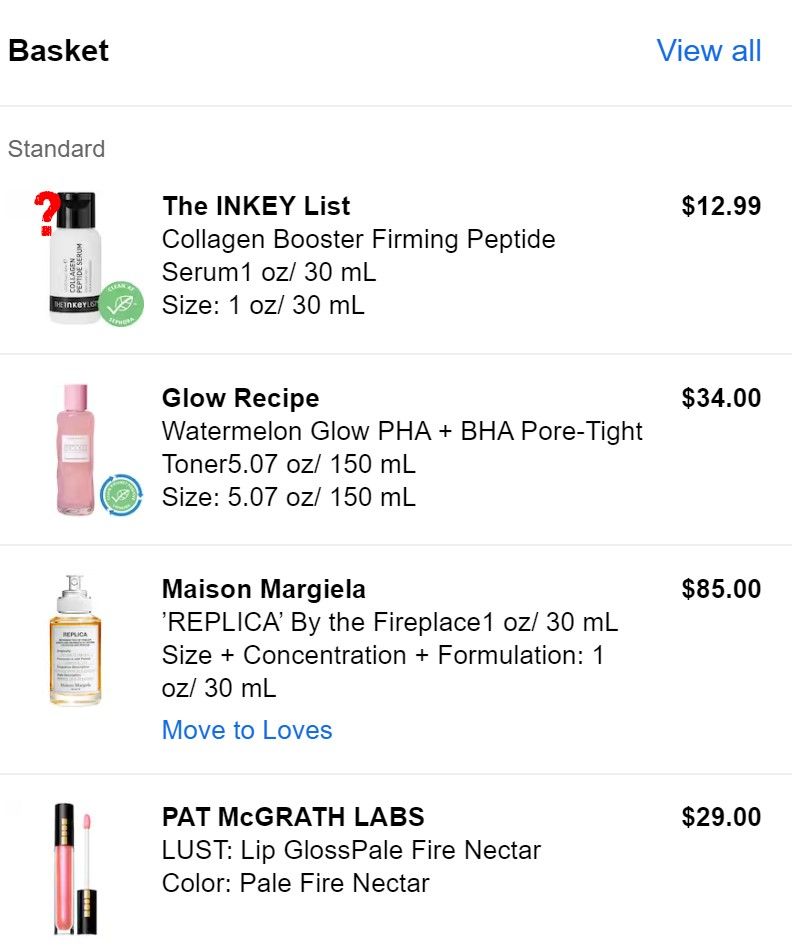Click the LUST: Lip Gloss product description
792x952 pixels.
[x=351, y=850]
